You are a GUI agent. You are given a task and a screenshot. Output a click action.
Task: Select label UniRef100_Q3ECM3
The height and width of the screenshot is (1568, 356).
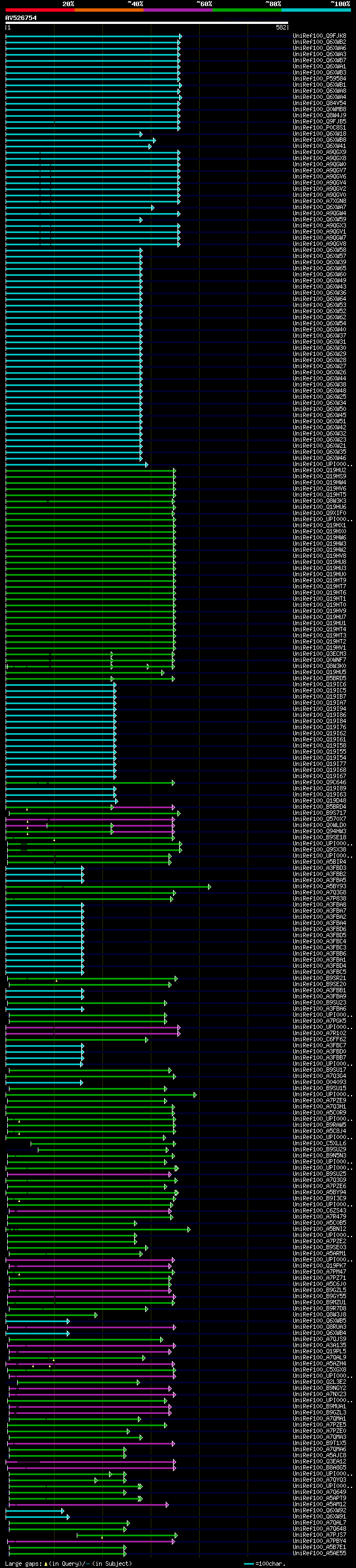(319, 654)
